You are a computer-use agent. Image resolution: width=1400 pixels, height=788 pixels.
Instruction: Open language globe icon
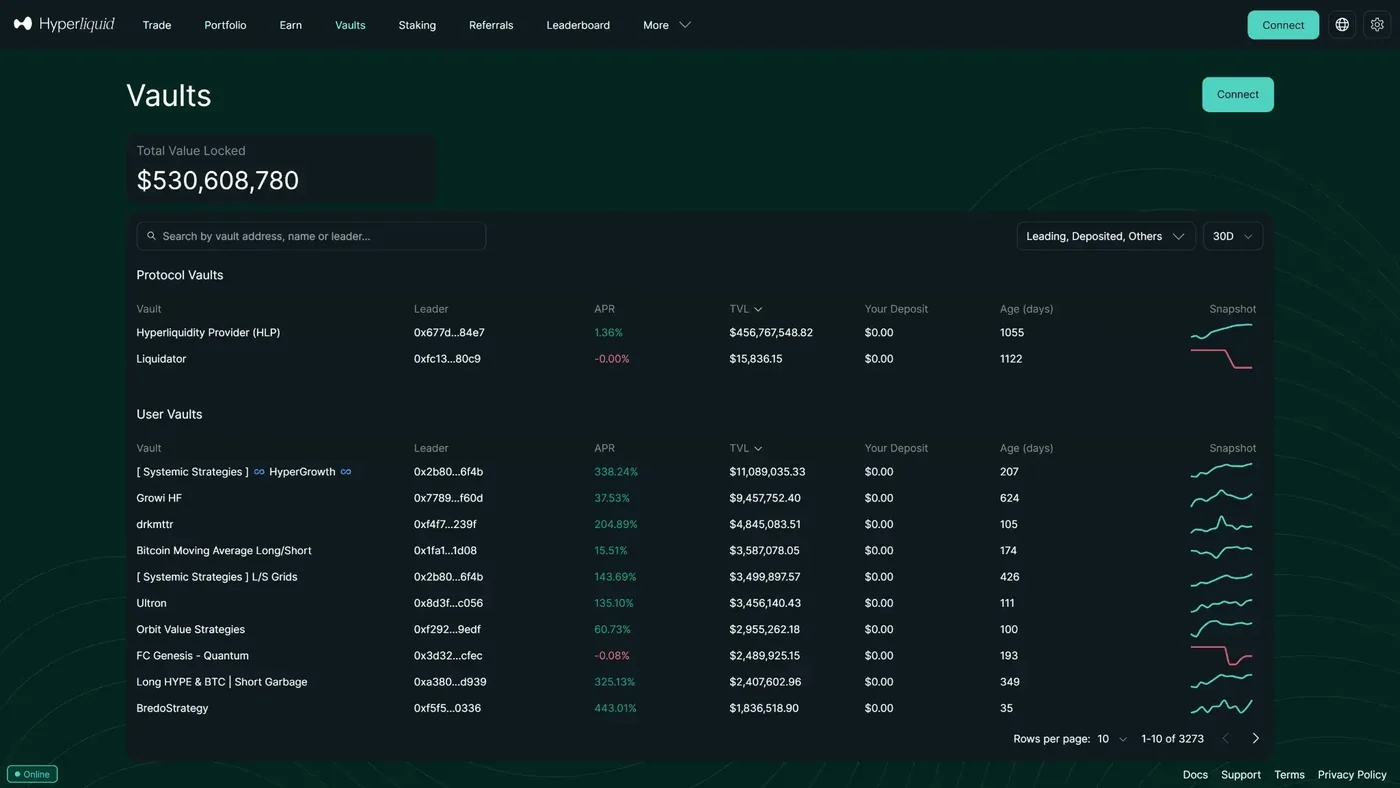1342,25
